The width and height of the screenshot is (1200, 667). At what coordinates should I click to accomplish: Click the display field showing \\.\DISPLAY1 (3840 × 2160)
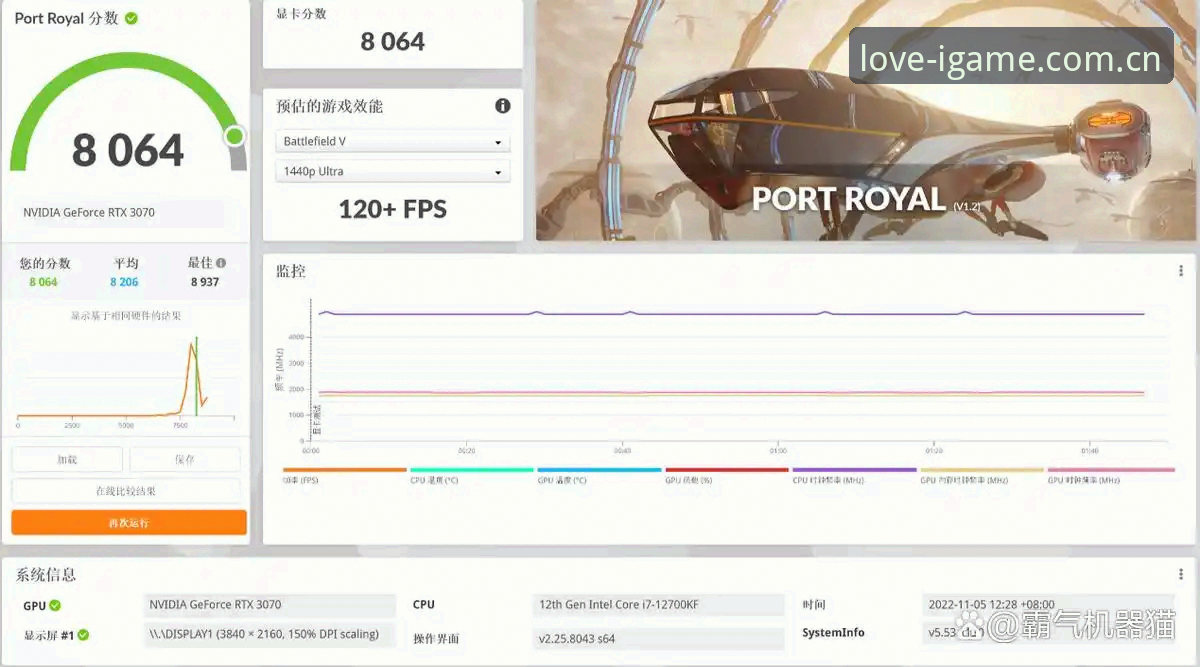click(270, 634)
